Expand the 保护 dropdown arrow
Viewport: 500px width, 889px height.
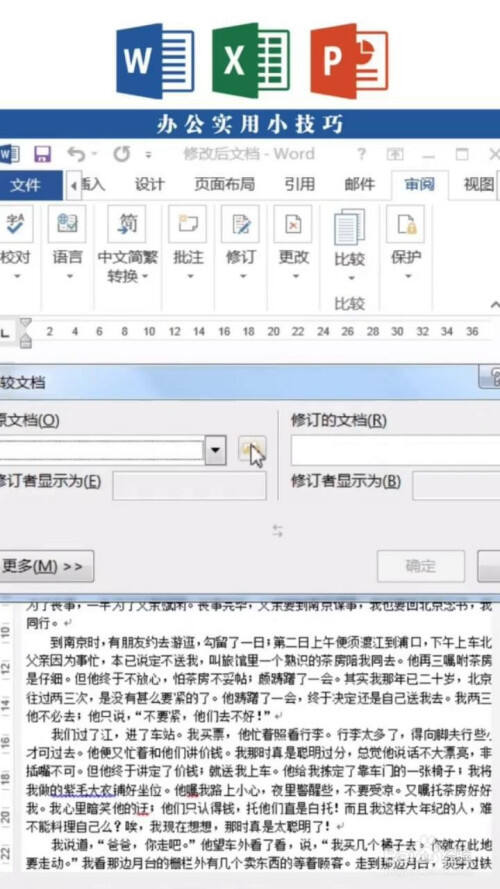(x=408, y=277)
